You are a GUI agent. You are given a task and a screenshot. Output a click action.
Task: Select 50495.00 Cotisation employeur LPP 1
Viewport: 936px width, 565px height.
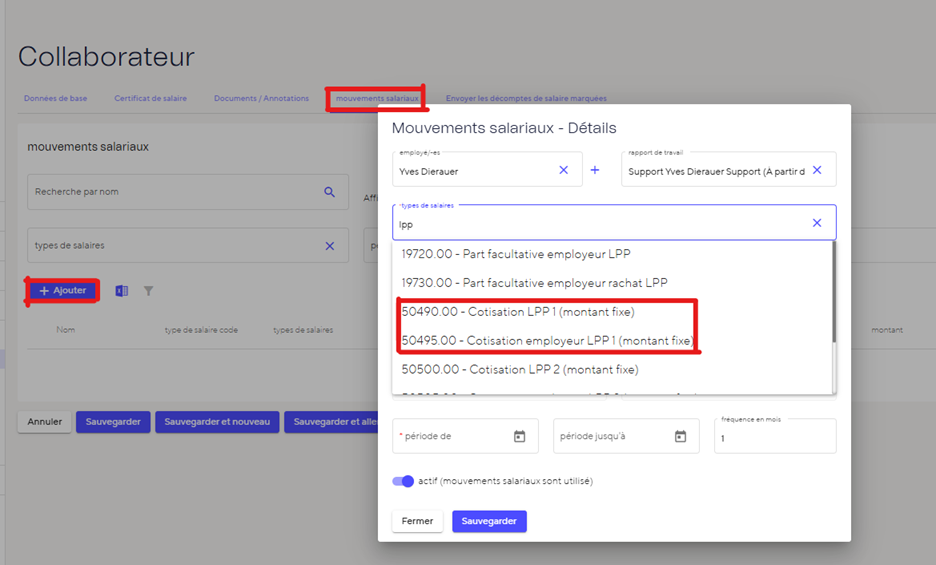click(x=547, y=341)
